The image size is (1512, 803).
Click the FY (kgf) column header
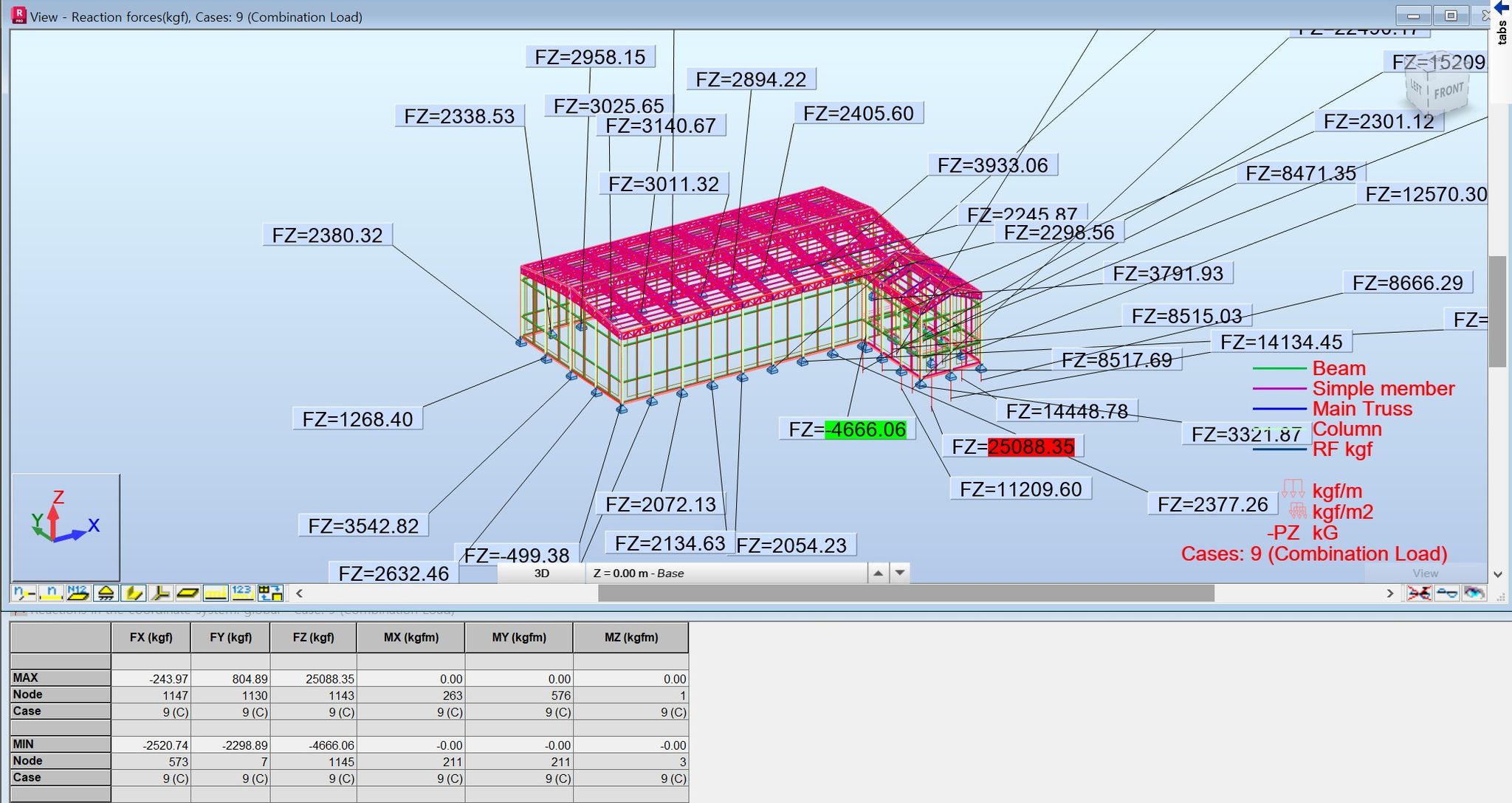coord(230,638)
